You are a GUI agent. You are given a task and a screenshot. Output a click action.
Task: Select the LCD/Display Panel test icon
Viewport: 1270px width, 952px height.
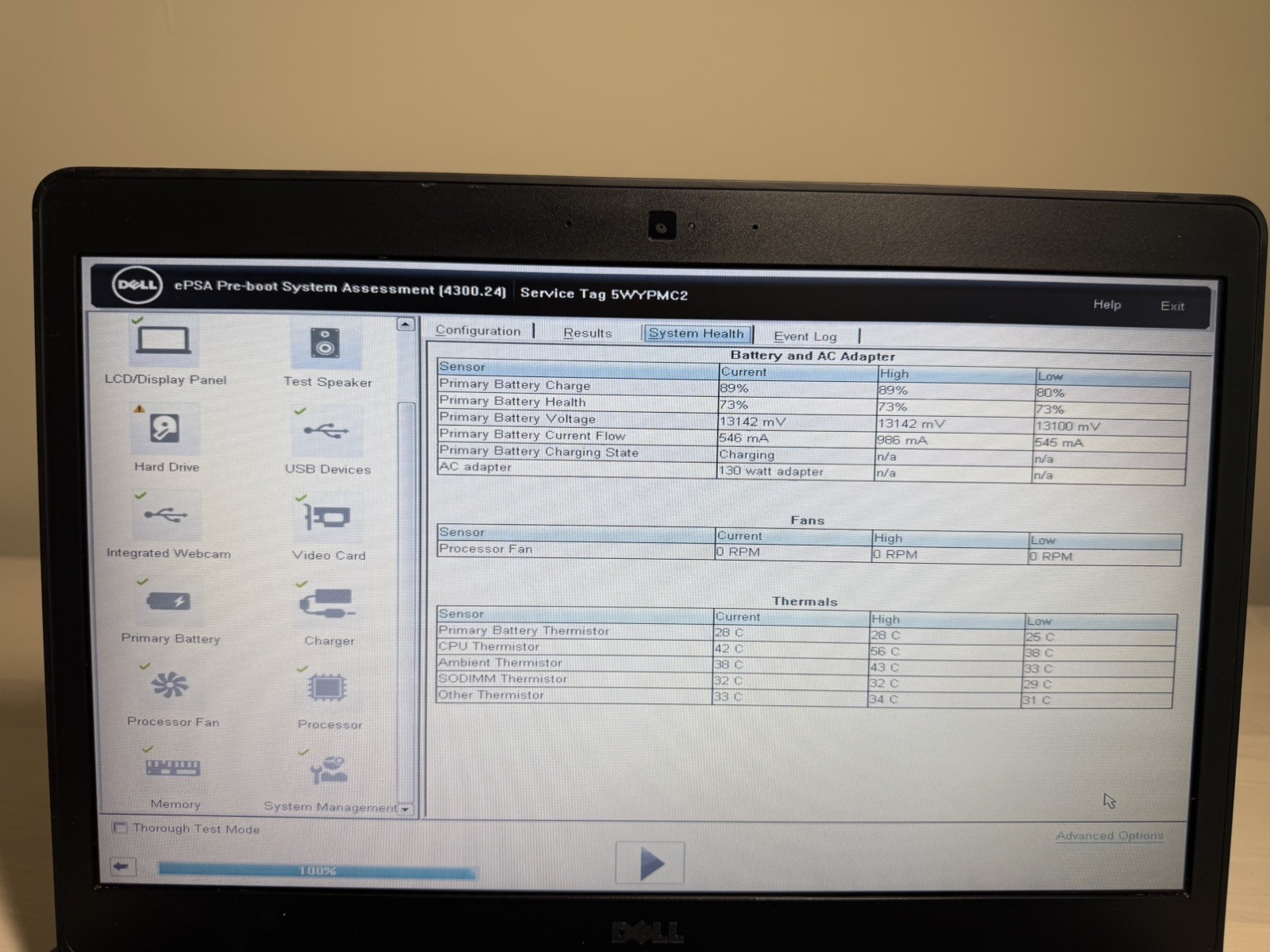[164, 342]
